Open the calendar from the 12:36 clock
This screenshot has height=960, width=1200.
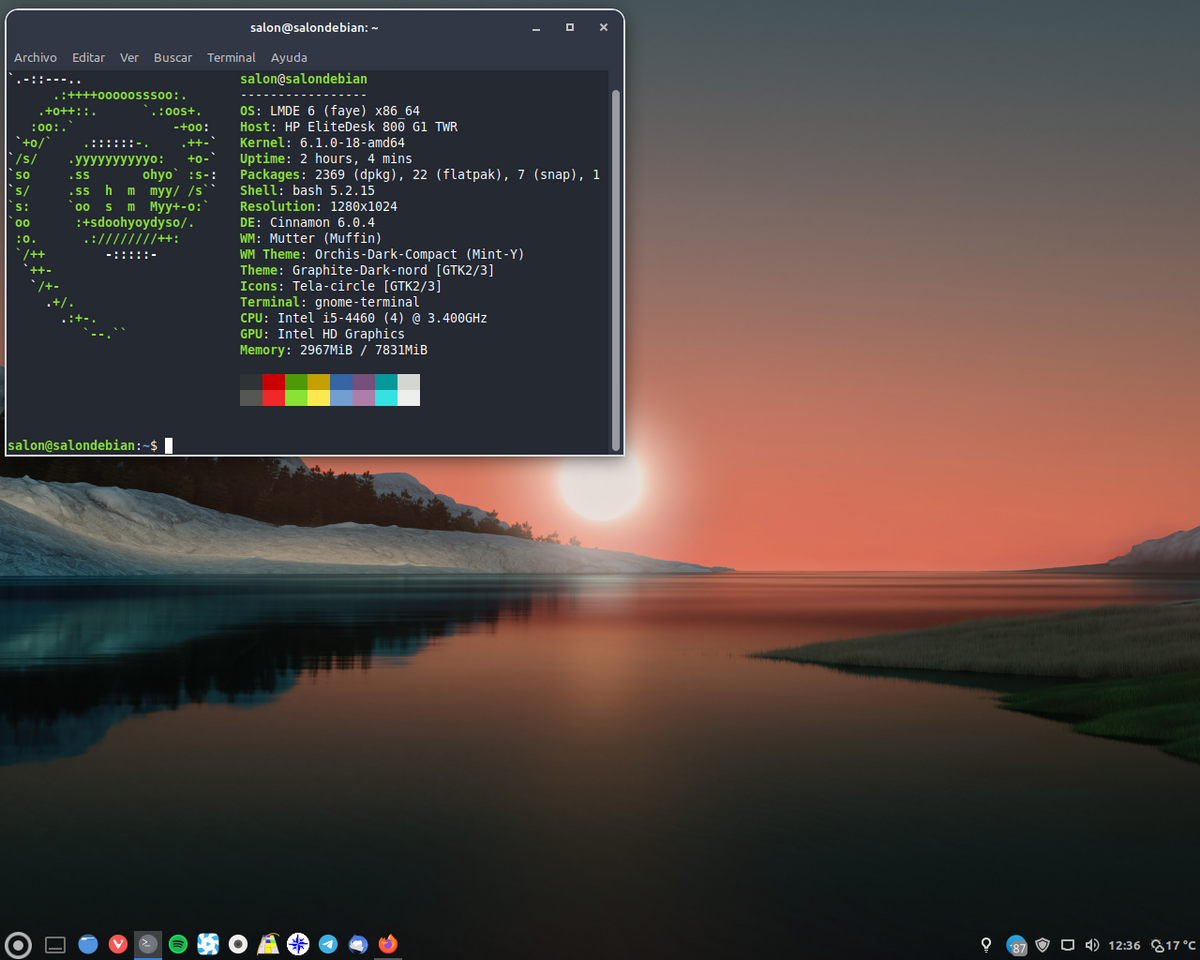pyautogui.click(x=1125, y=945)
